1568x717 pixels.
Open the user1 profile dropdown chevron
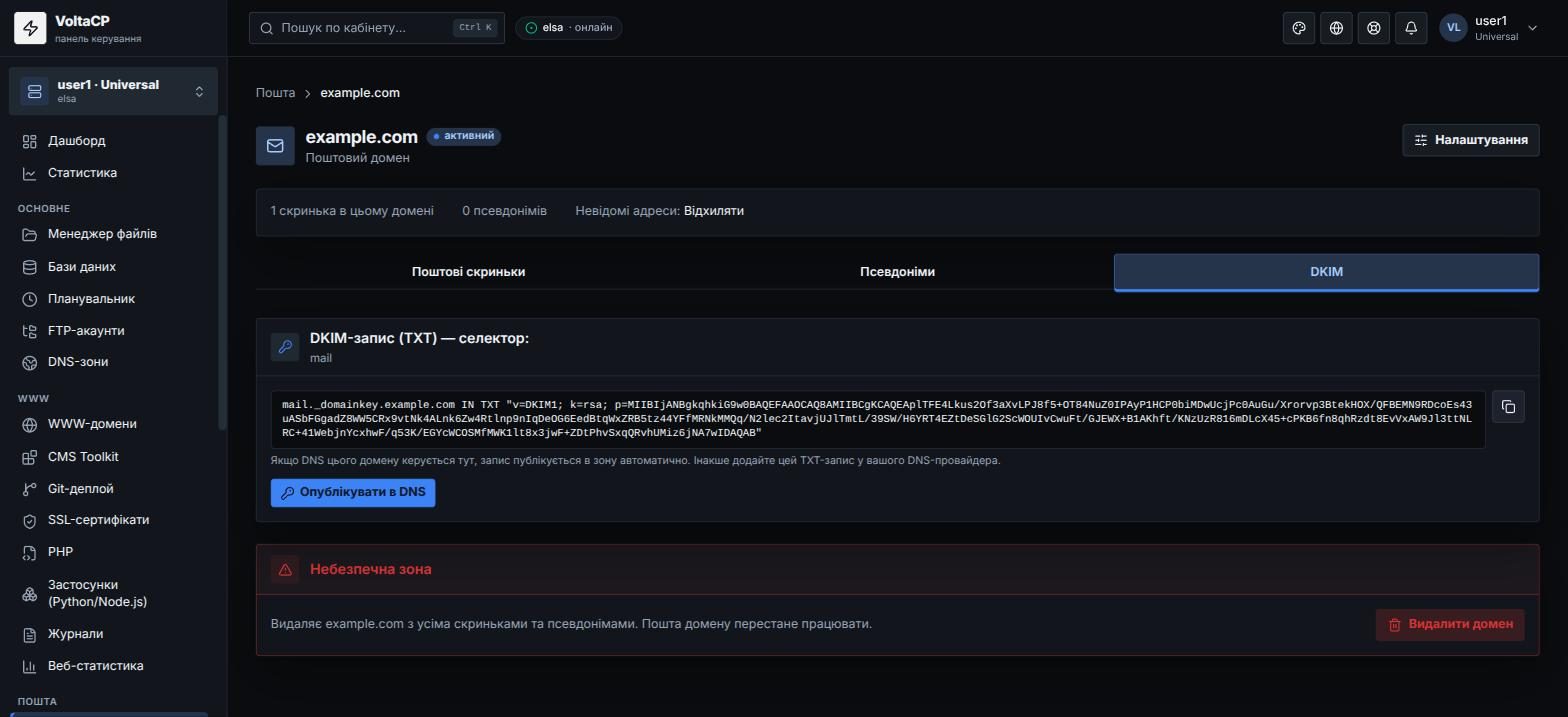[x=1532, y=28]
